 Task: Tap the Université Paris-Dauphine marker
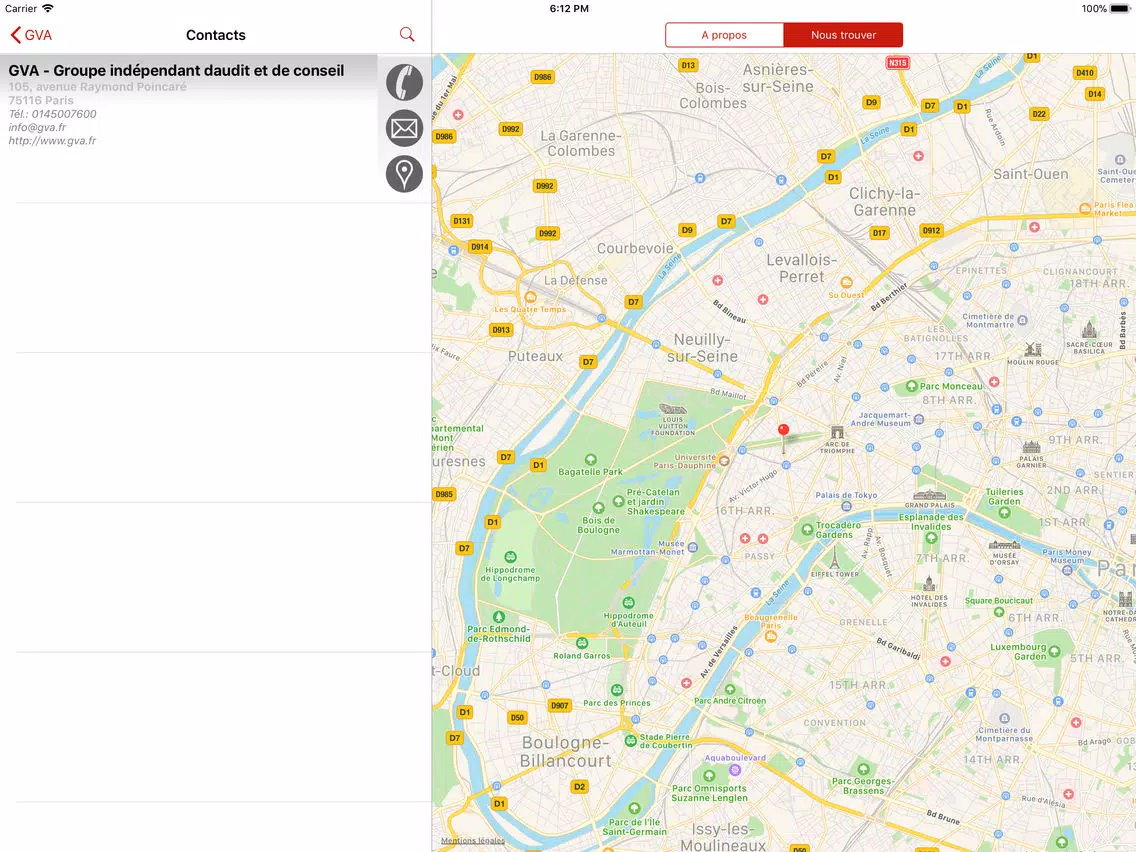723,461
